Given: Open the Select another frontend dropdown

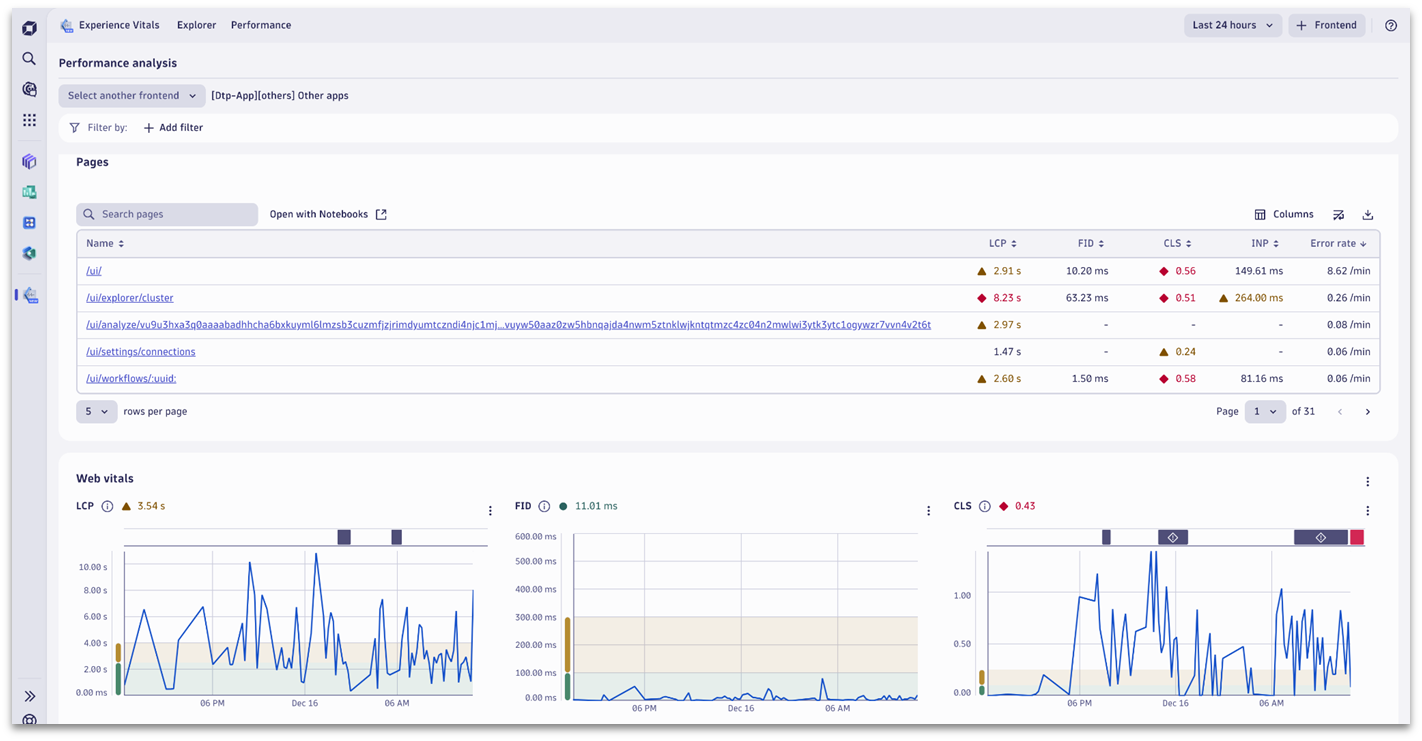Looking at the screenshot, I should (x=131, y=95).
